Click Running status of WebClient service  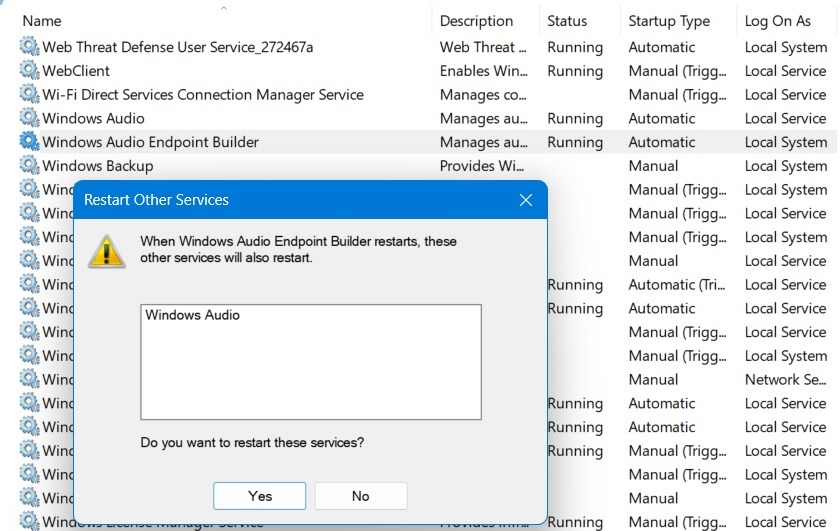click(x=575, y=71)
